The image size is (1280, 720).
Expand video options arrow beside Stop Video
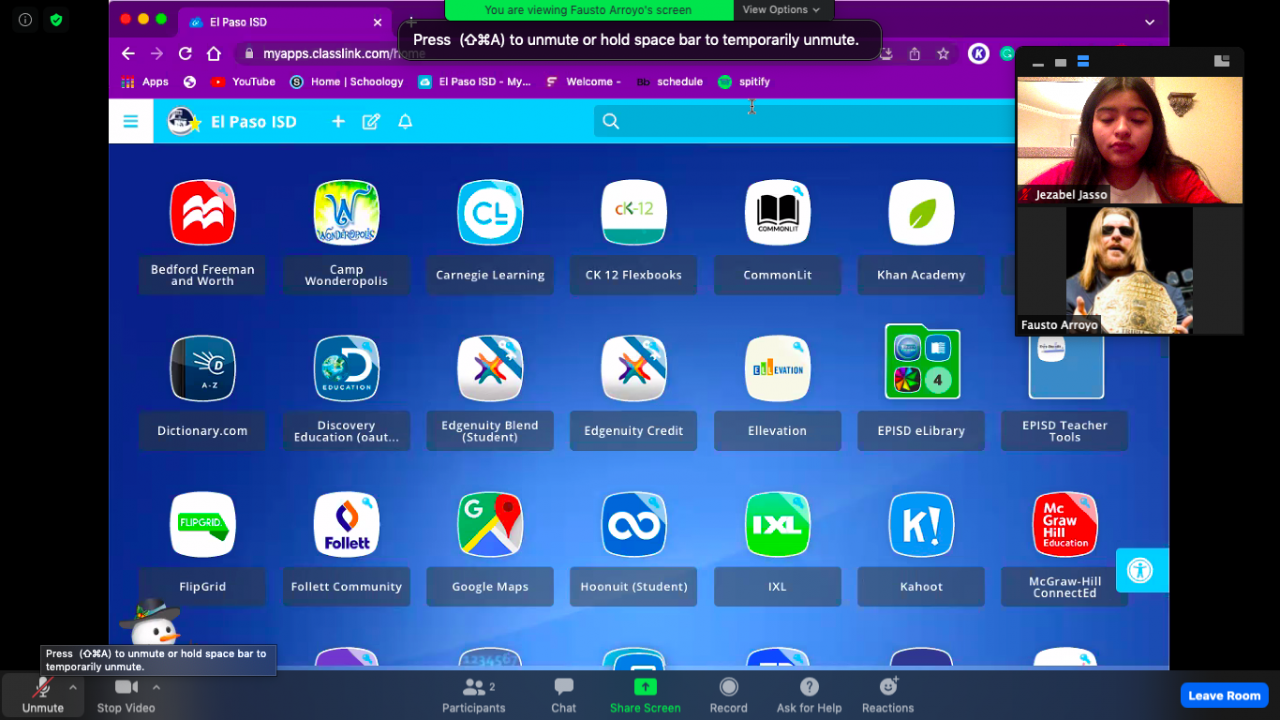point(156,687)
